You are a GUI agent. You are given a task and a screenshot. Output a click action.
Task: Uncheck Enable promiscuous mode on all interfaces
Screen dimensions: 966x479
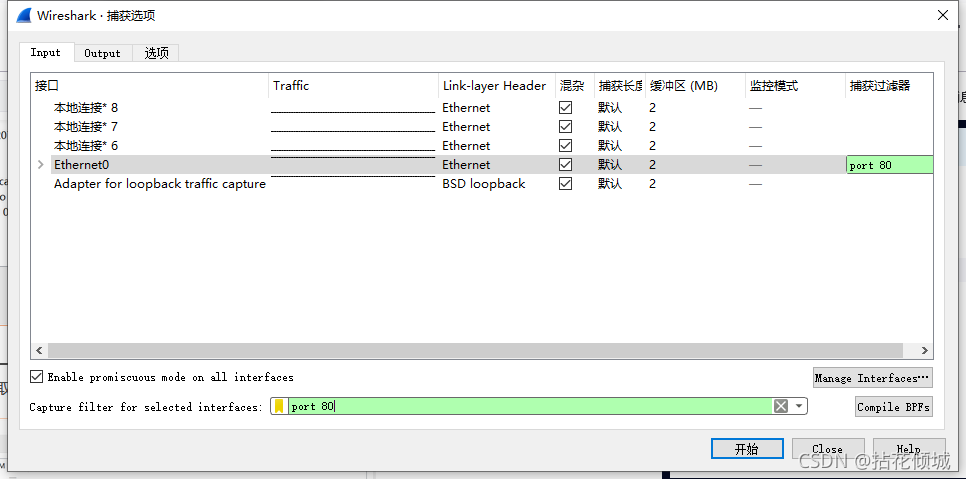pos(37,377)
